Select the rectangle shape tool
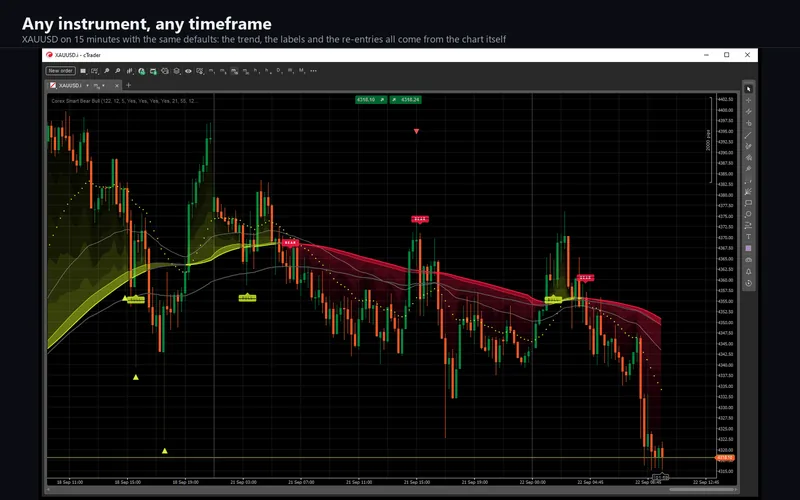800x500 pixels. coord(748,203)
